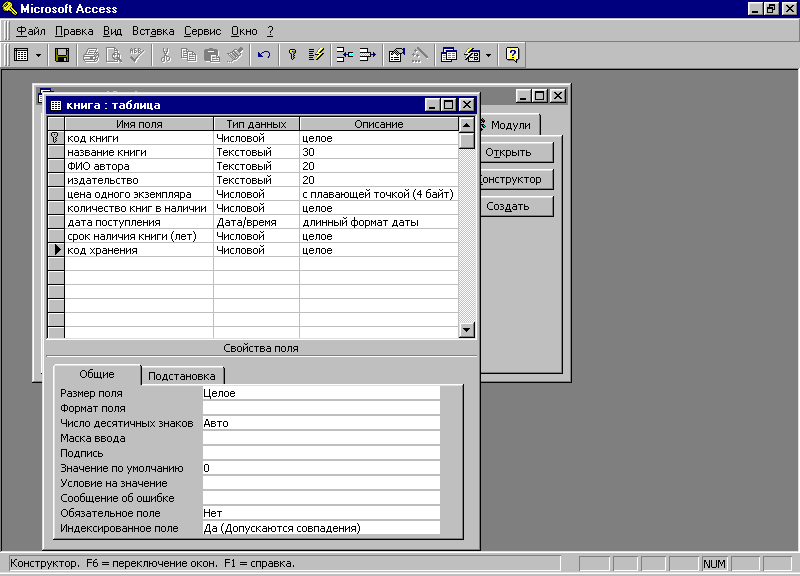Viewport: 800px width, 576px height.
Task: Click the Delete Rows toolbar icon
Action: coord(367,55)
